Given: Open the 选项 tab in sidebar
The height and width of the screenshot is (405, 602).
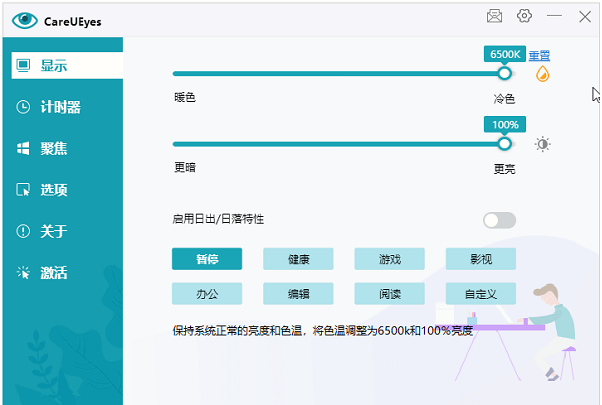Looking at the screenshot, I should point(54,190).
